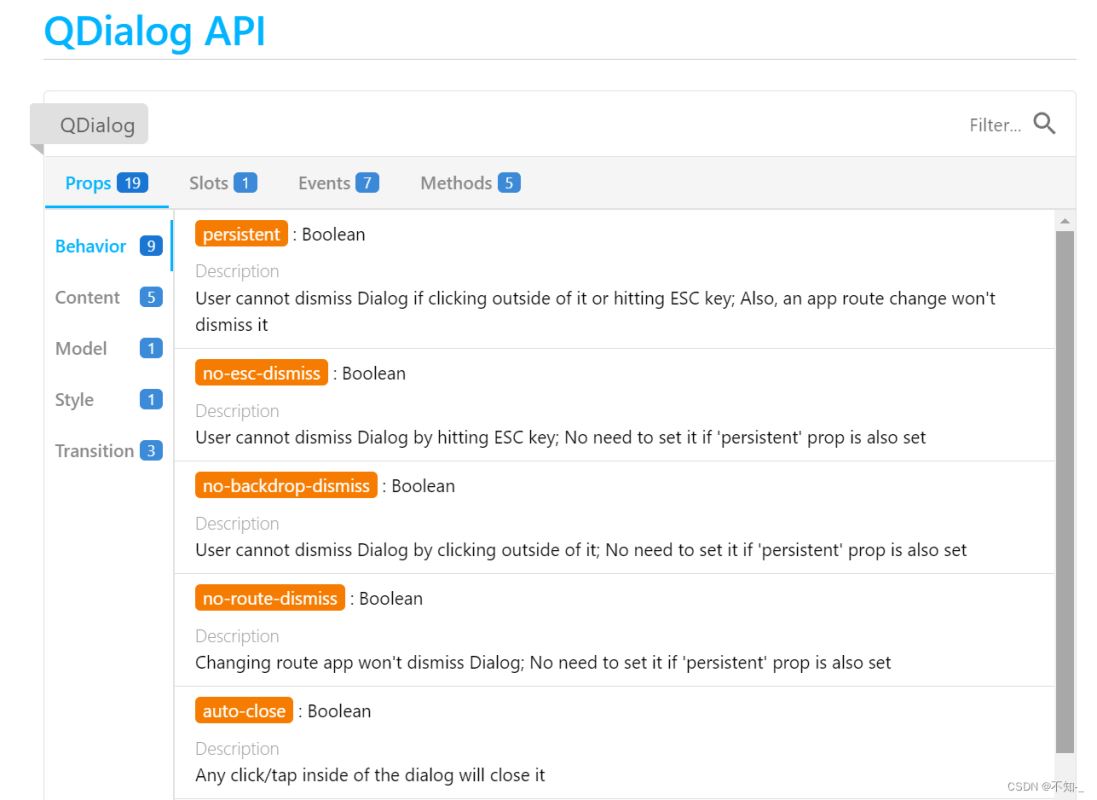Expand the no-backdrop-dismiss prop entry

point(286,486)
